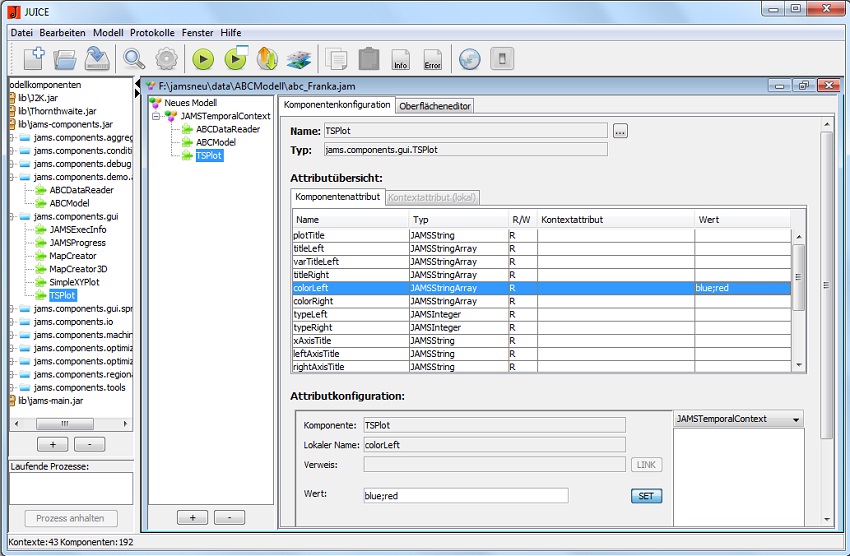Click the globe icon in toolbar
This screenshot has width=850, height=556.
pyautogui.click(x=469, y=59)
